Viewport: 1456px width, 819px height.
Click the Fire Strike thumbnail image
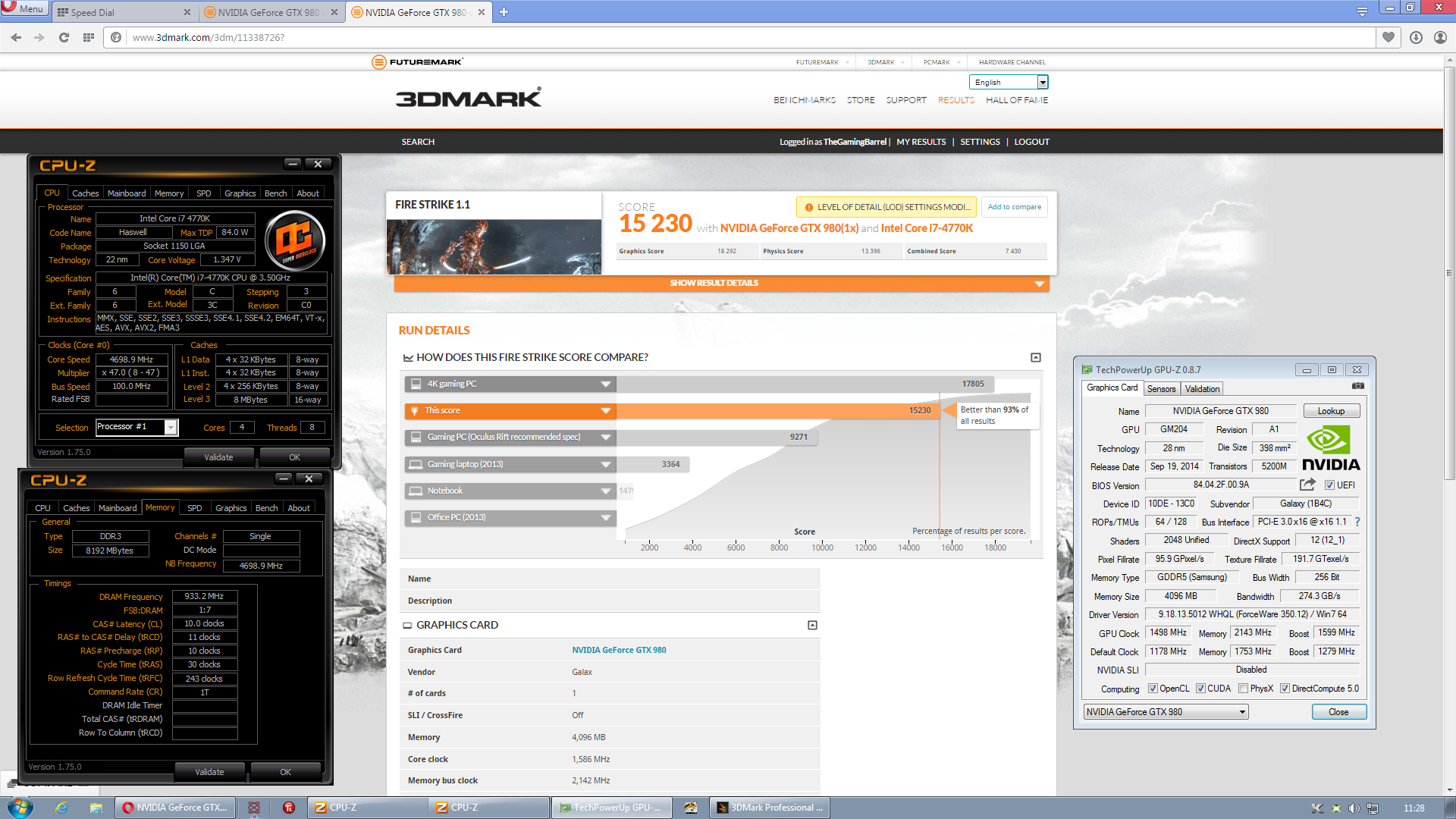(494, 247)
